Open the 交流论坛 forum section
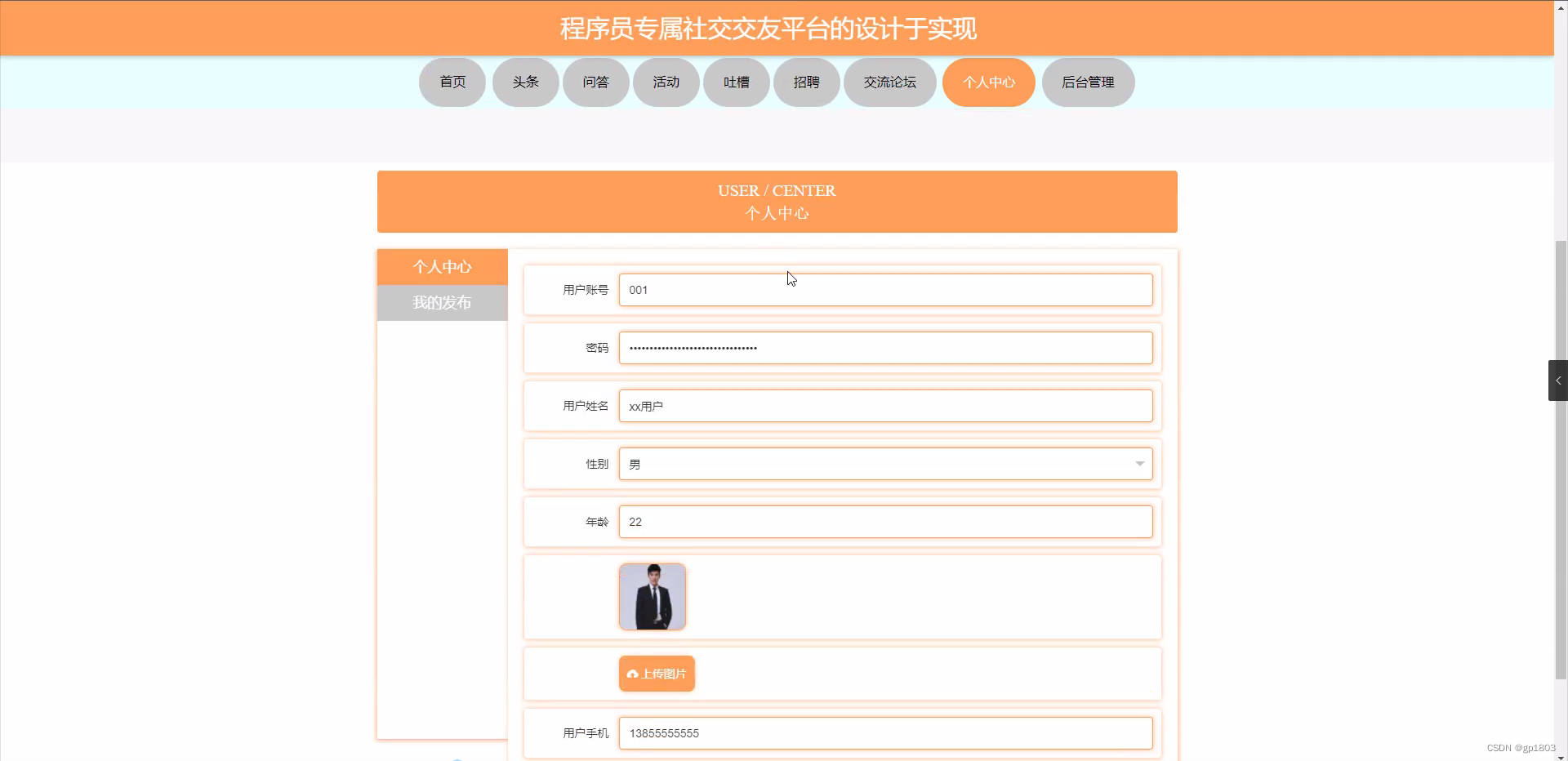The image size is (1568, 761). click(889, 82)
